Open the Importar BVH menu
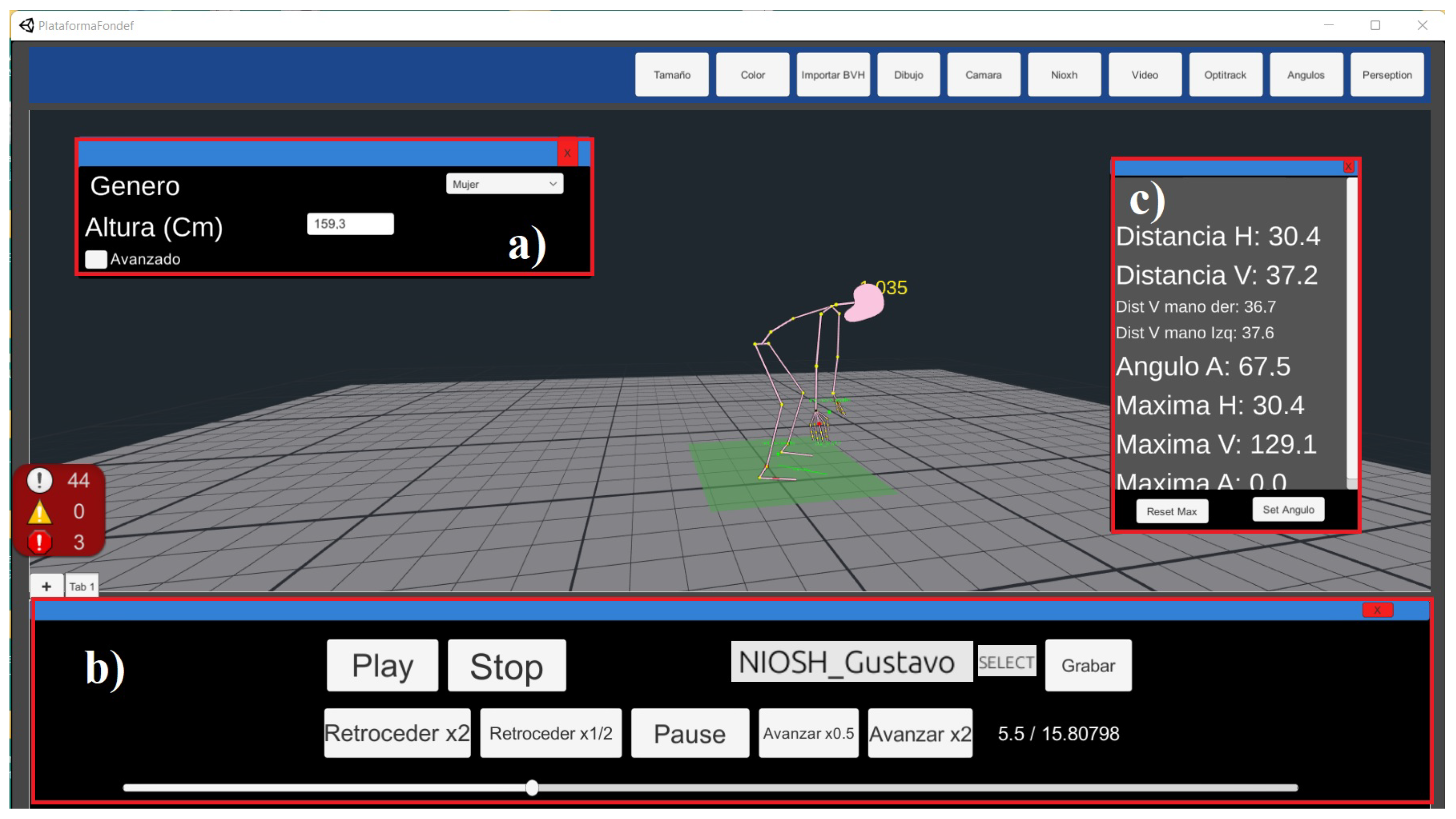Screen dimensions: 1456x819 tap(833, 74)
